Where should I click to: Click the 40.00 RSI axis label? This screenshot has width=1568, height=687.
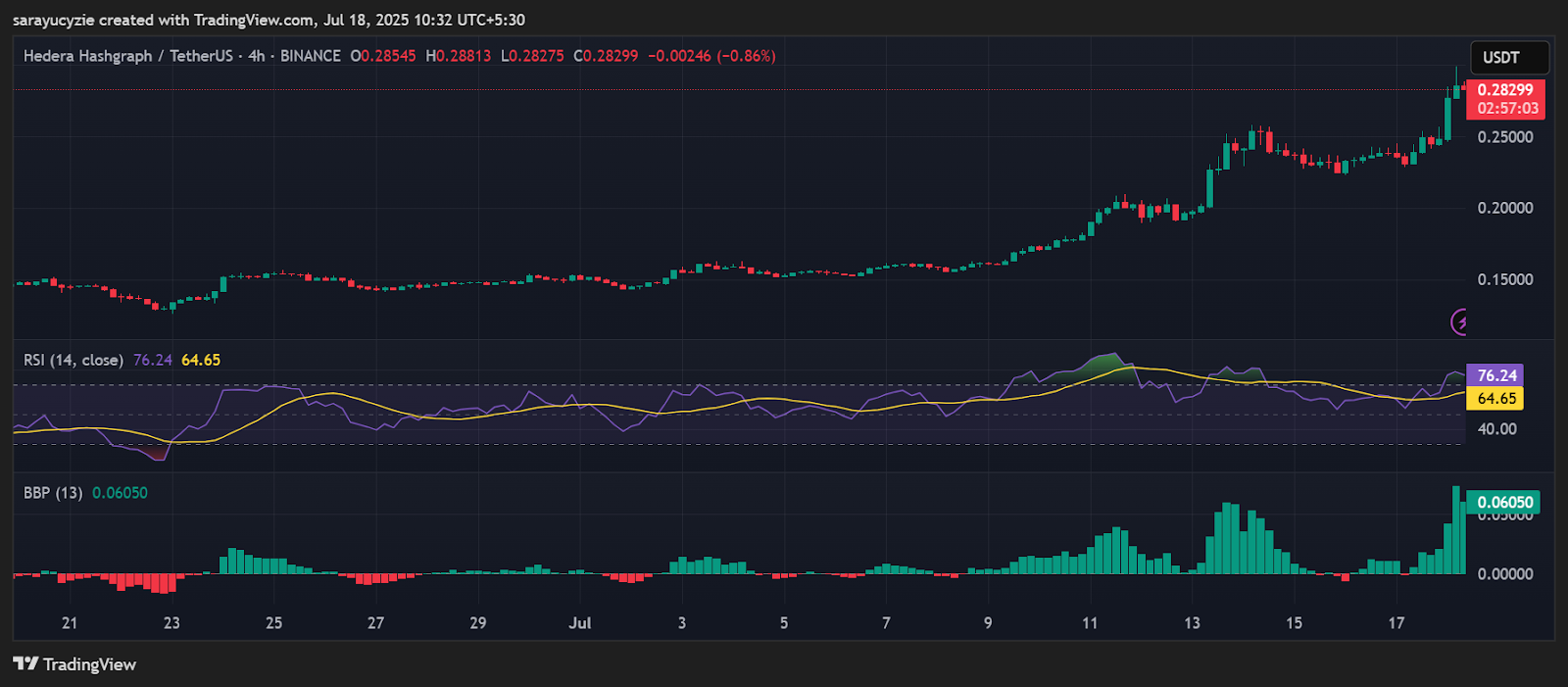[x=1496, y=429]
